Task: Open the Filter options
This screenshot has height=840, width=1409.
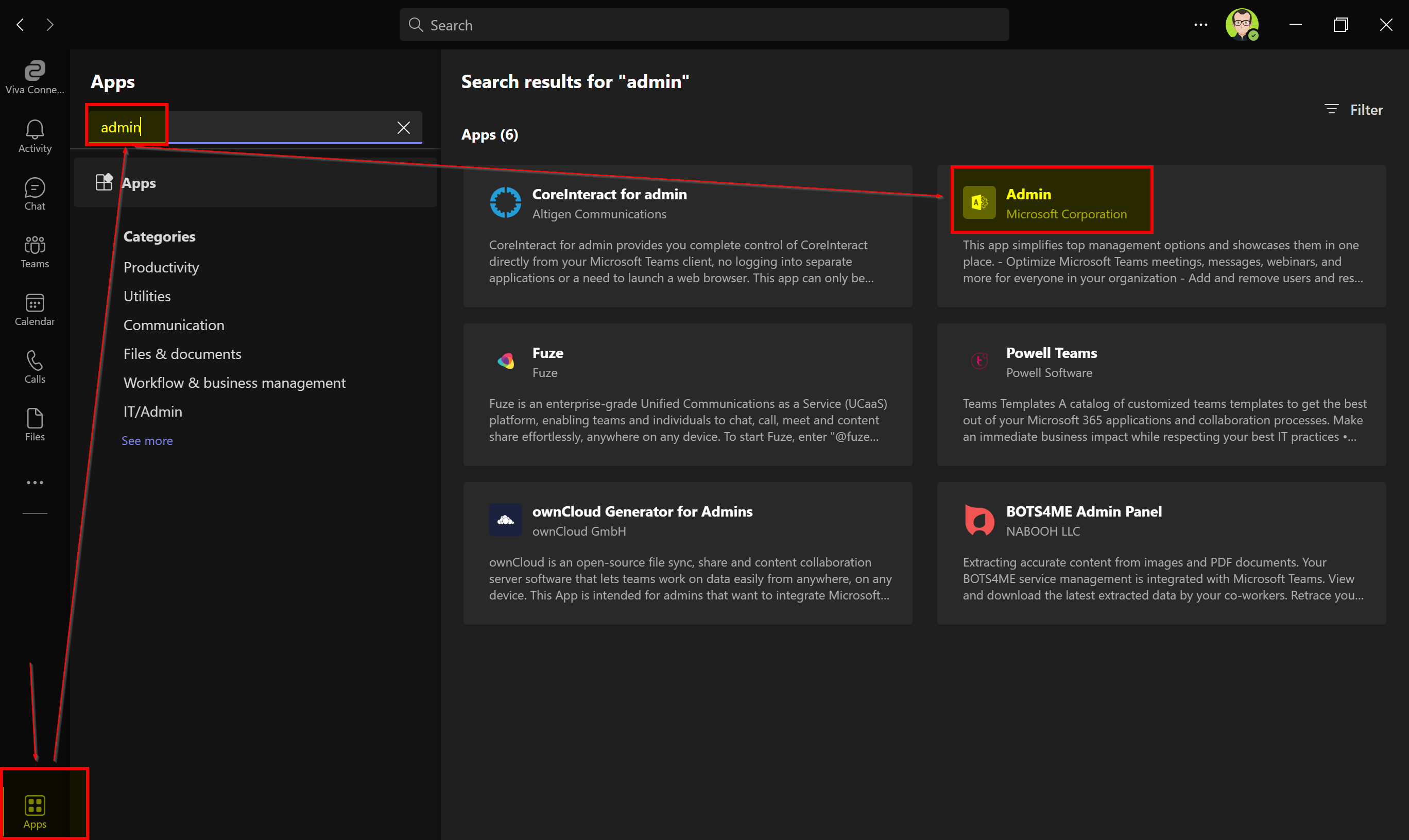Action: (x=1354, y=110)
